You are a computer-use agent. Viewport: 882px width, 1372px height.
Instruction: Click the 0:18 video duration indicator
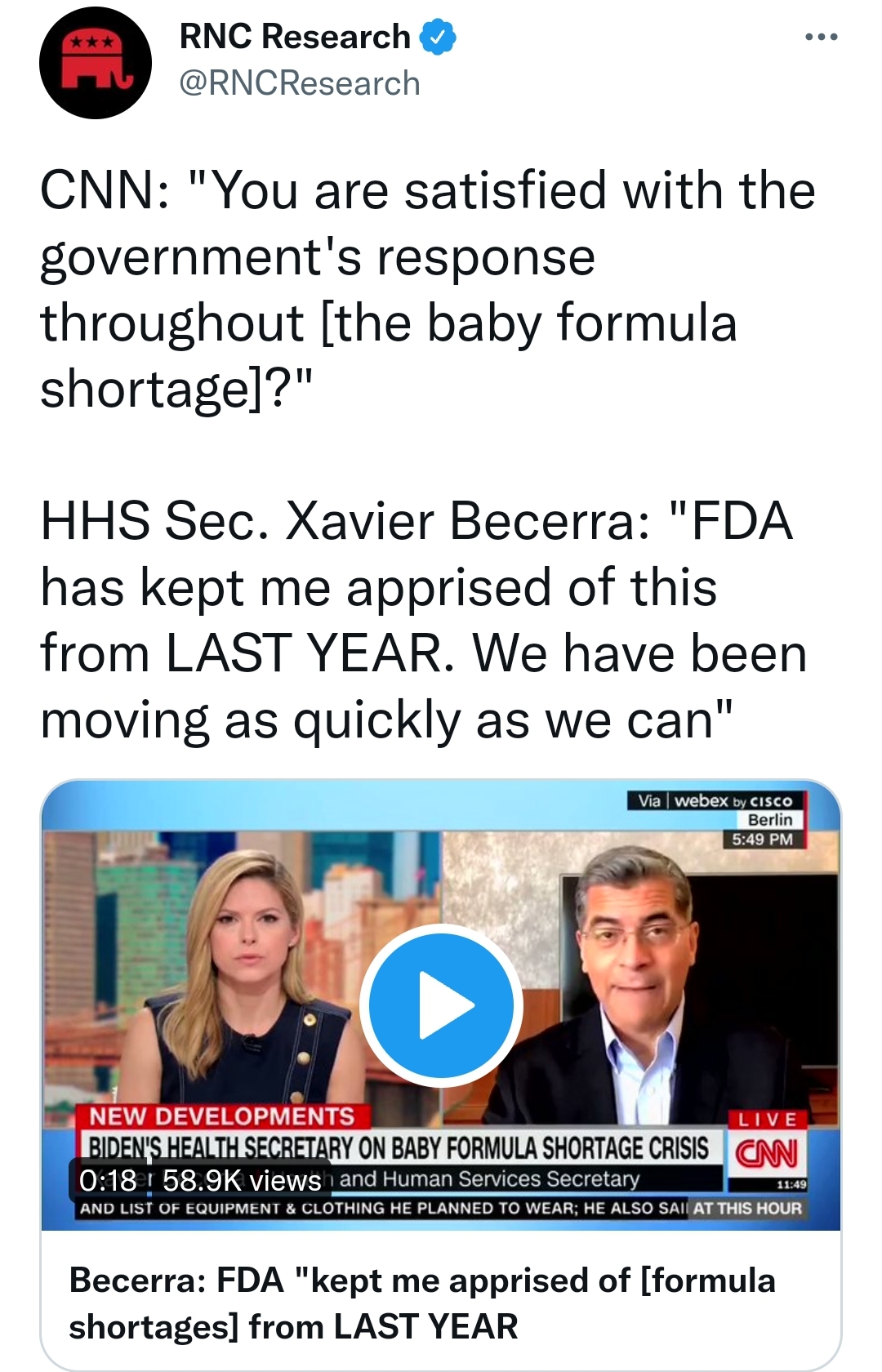point(108,1180)
